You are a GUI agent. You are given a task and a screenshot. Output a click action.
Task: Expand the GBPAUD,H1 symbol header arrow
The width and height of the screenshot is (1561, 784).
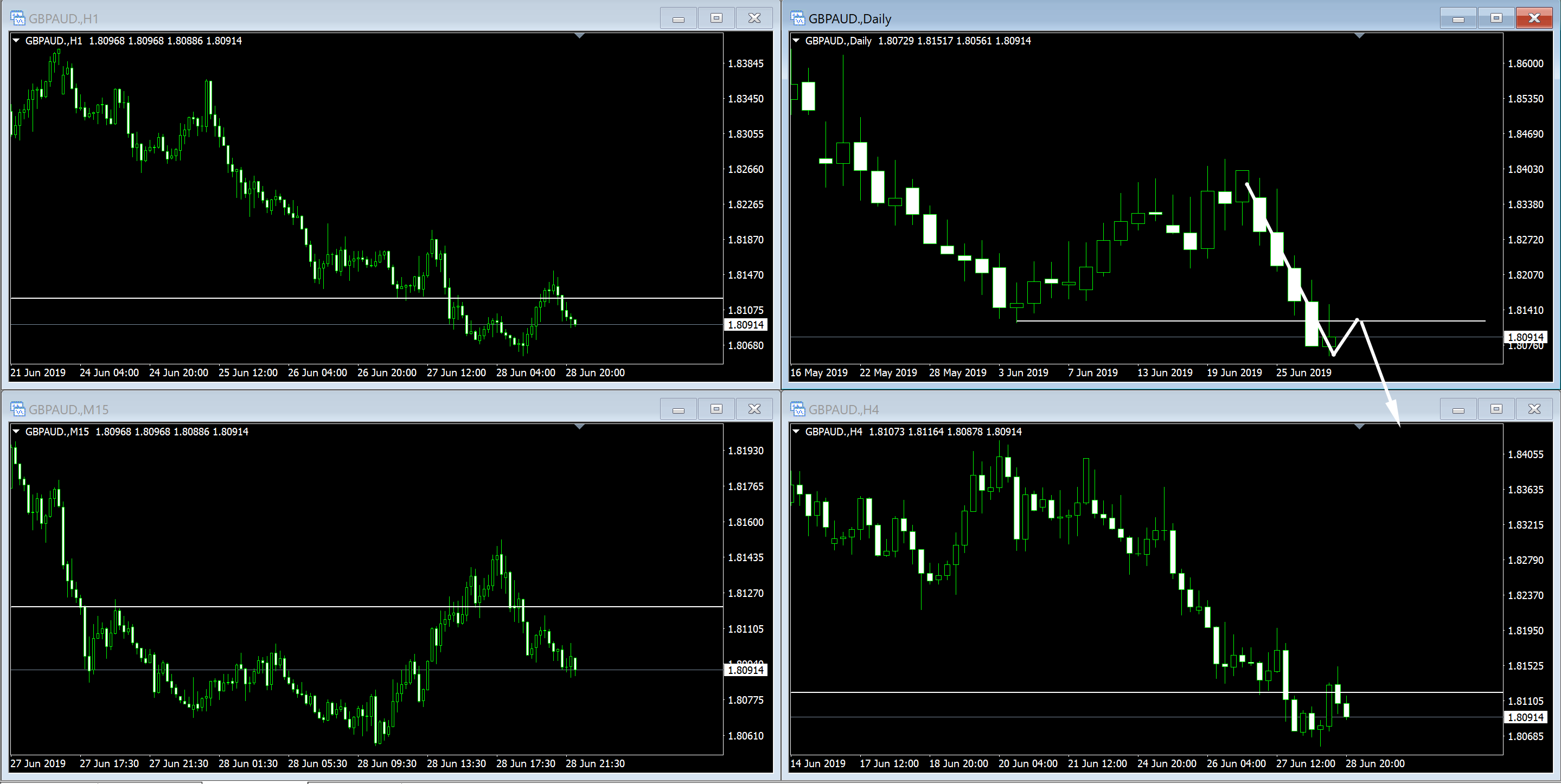pos(16,41)
